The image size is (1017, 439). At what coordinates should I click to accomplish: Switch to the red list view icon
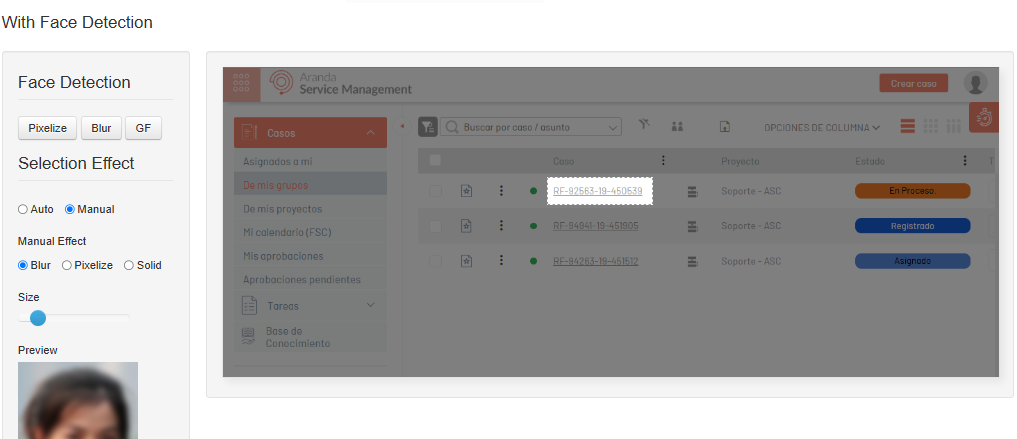point(908,127)
